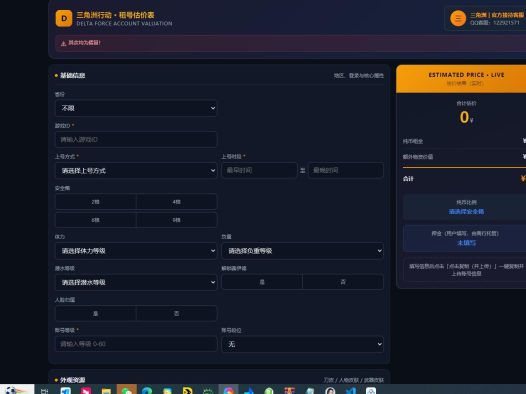Open File Explorer folder icon on taskbar
Viewport: 526px width, 394px height.
[x=106, y=391]
